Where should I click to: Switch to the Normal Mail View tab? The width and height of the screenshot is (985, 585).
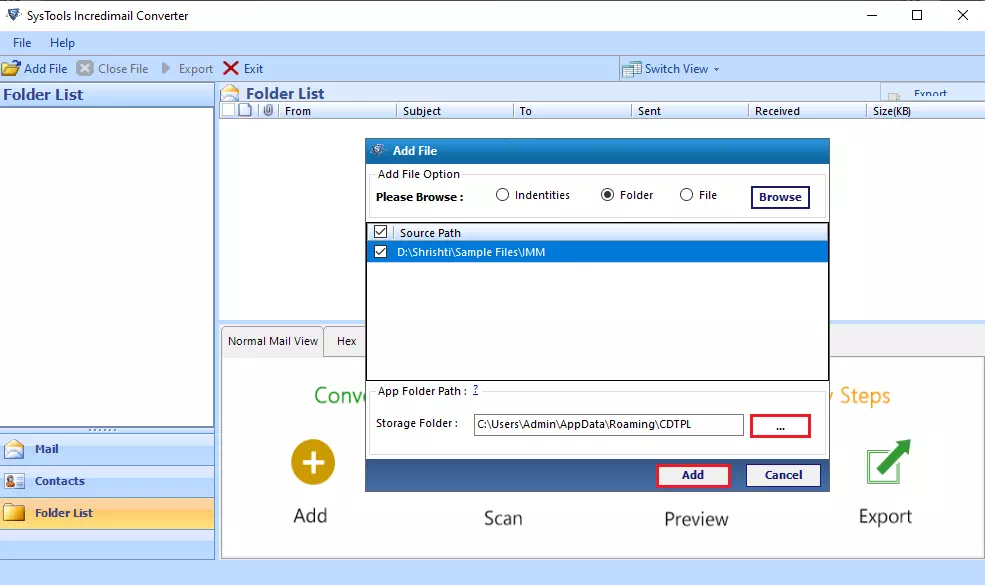273,341
